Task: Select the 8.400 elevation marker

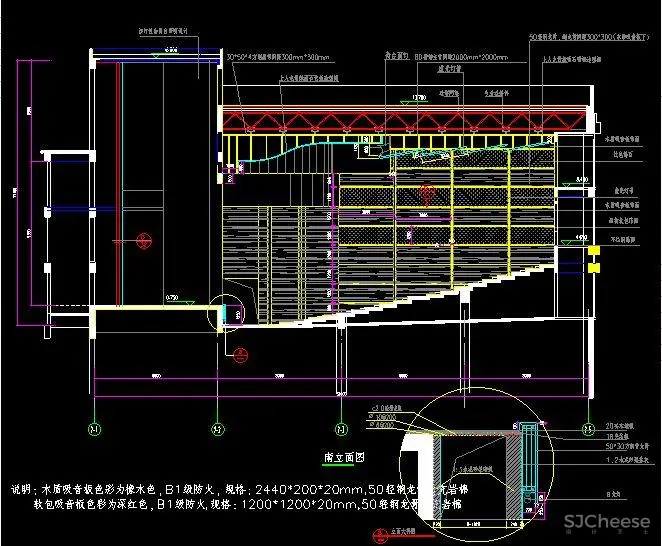Action: point(576,182)
